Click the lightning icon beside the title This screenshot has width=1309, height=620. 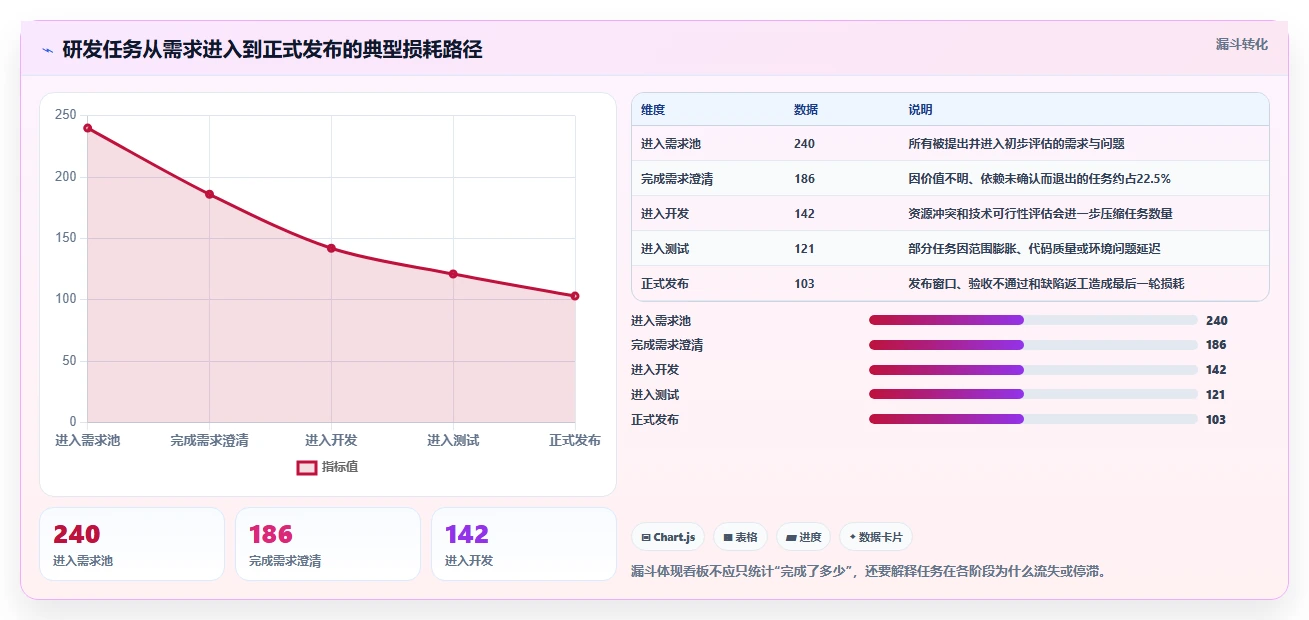point(47,50)
